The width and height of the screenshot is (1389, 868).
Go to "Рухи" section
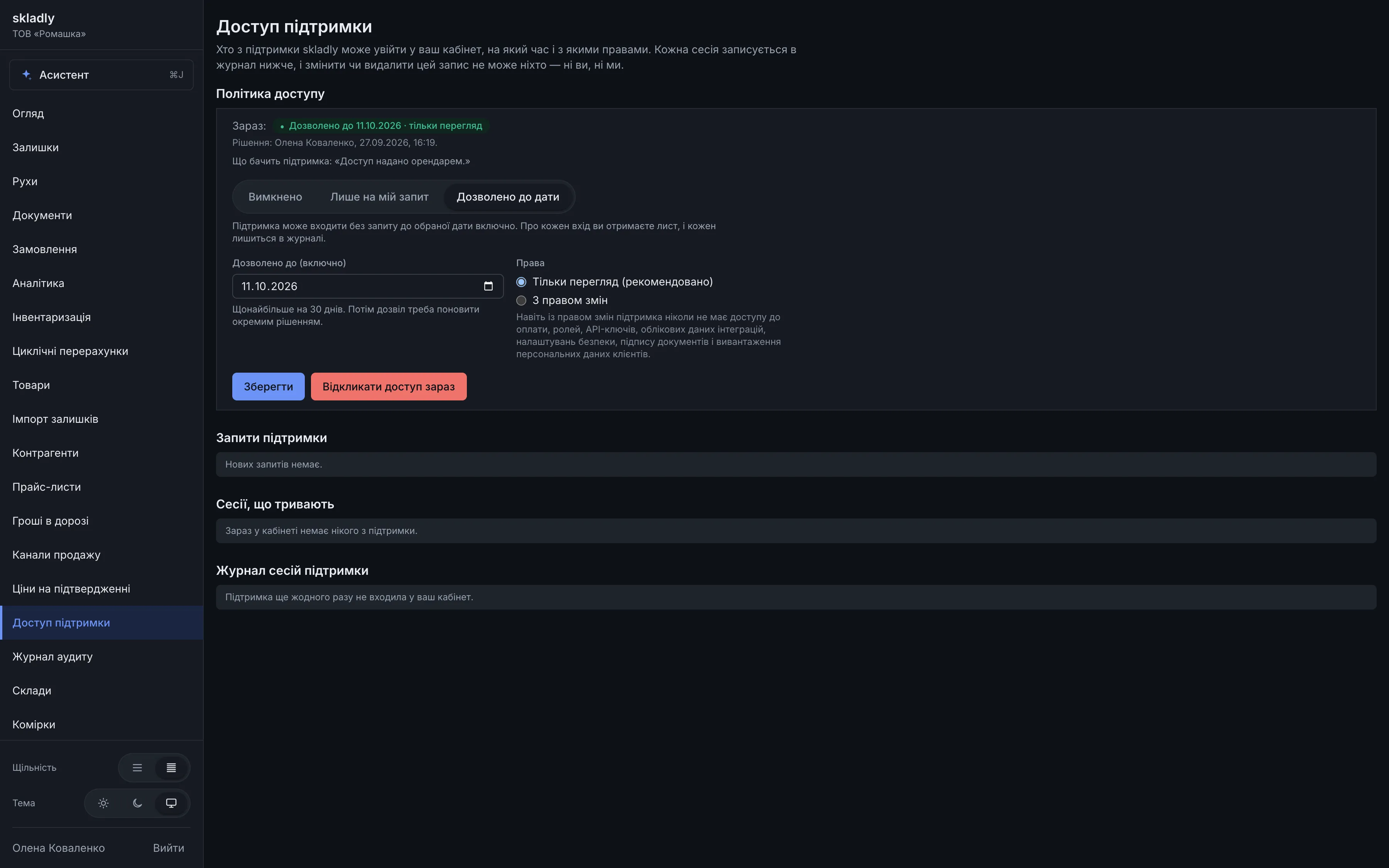coord(101,181)
